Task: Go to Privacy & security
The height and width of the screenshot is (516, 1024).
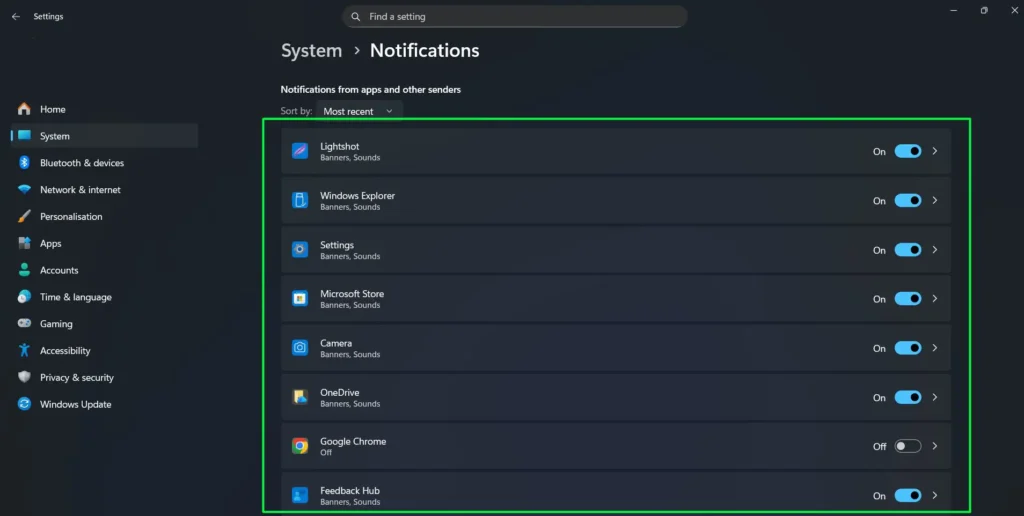Action: coord(104,377)
